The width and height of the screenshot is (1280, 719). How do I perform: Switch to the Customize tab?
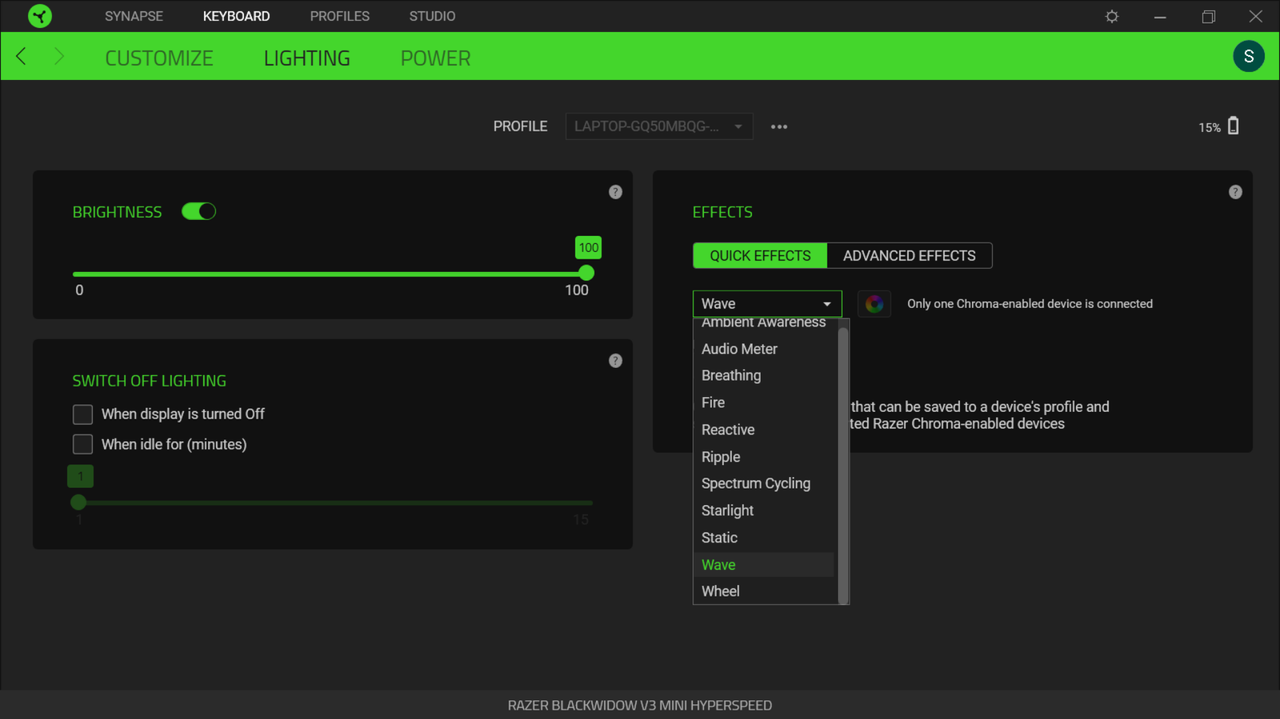159,58
